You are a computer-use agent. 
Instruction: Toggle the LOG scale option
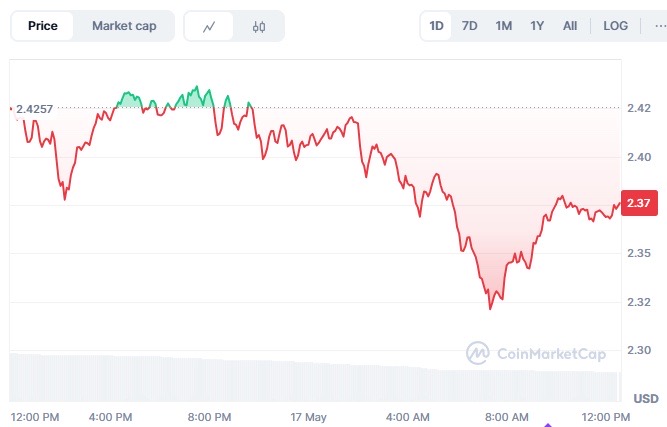(x=615, y=26)
